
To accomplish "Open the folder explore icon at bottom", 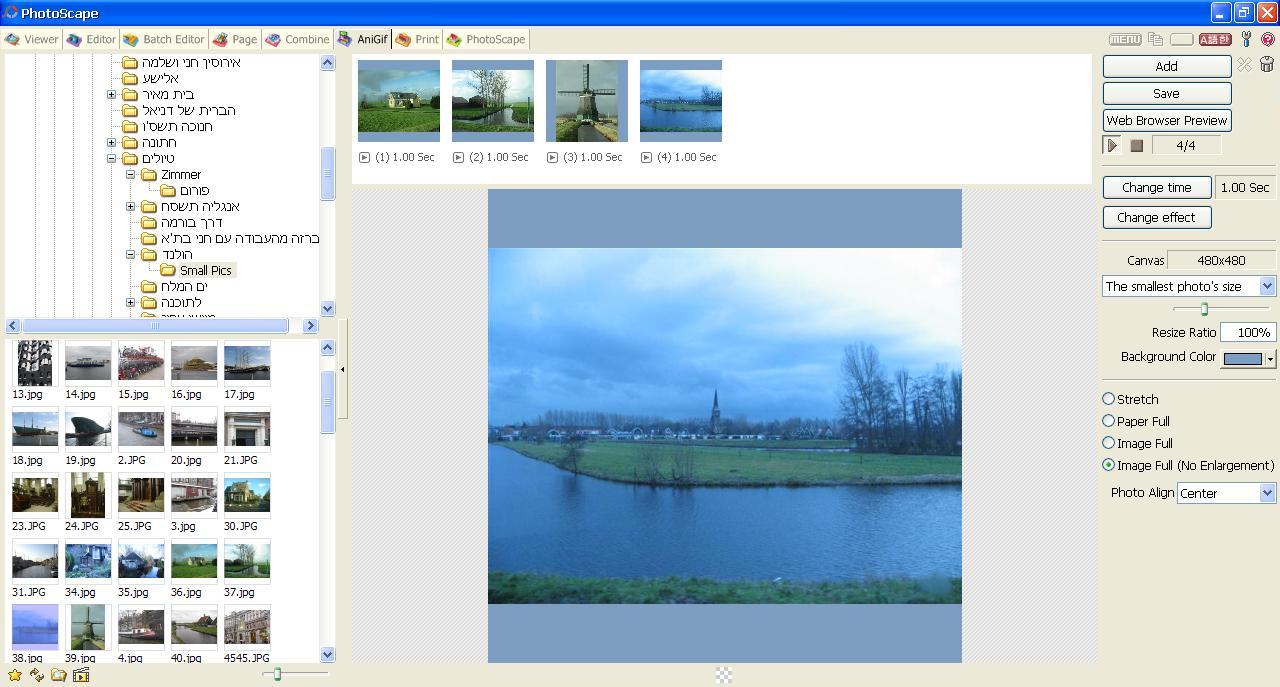I will tap(59, 675).
